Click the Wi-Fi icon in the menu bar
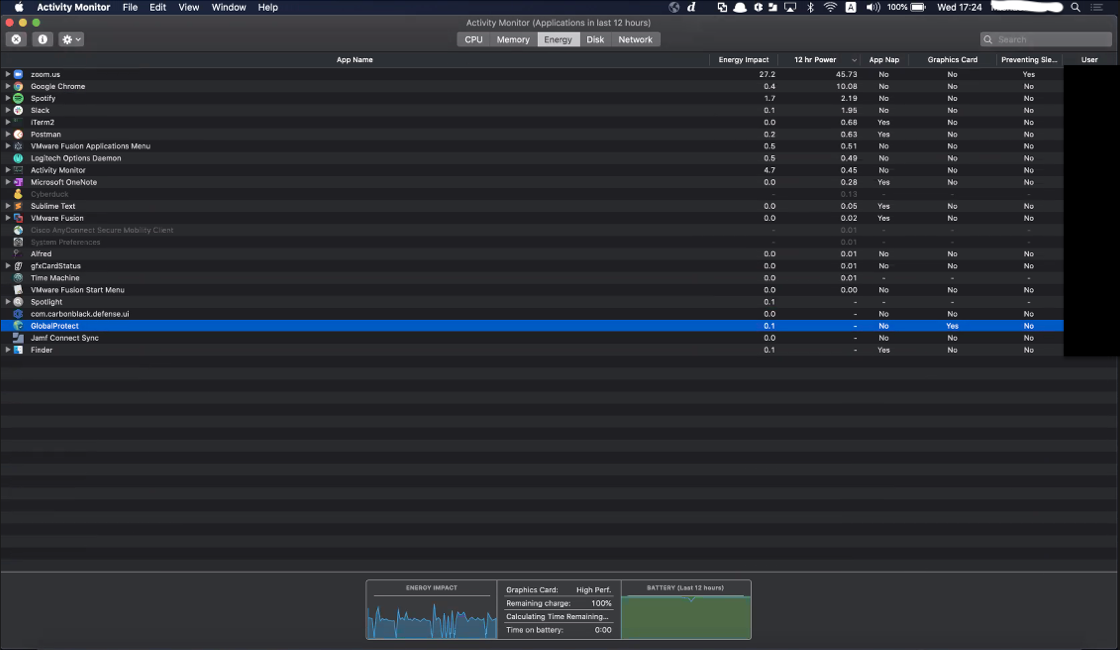 [x=831, y=7]
